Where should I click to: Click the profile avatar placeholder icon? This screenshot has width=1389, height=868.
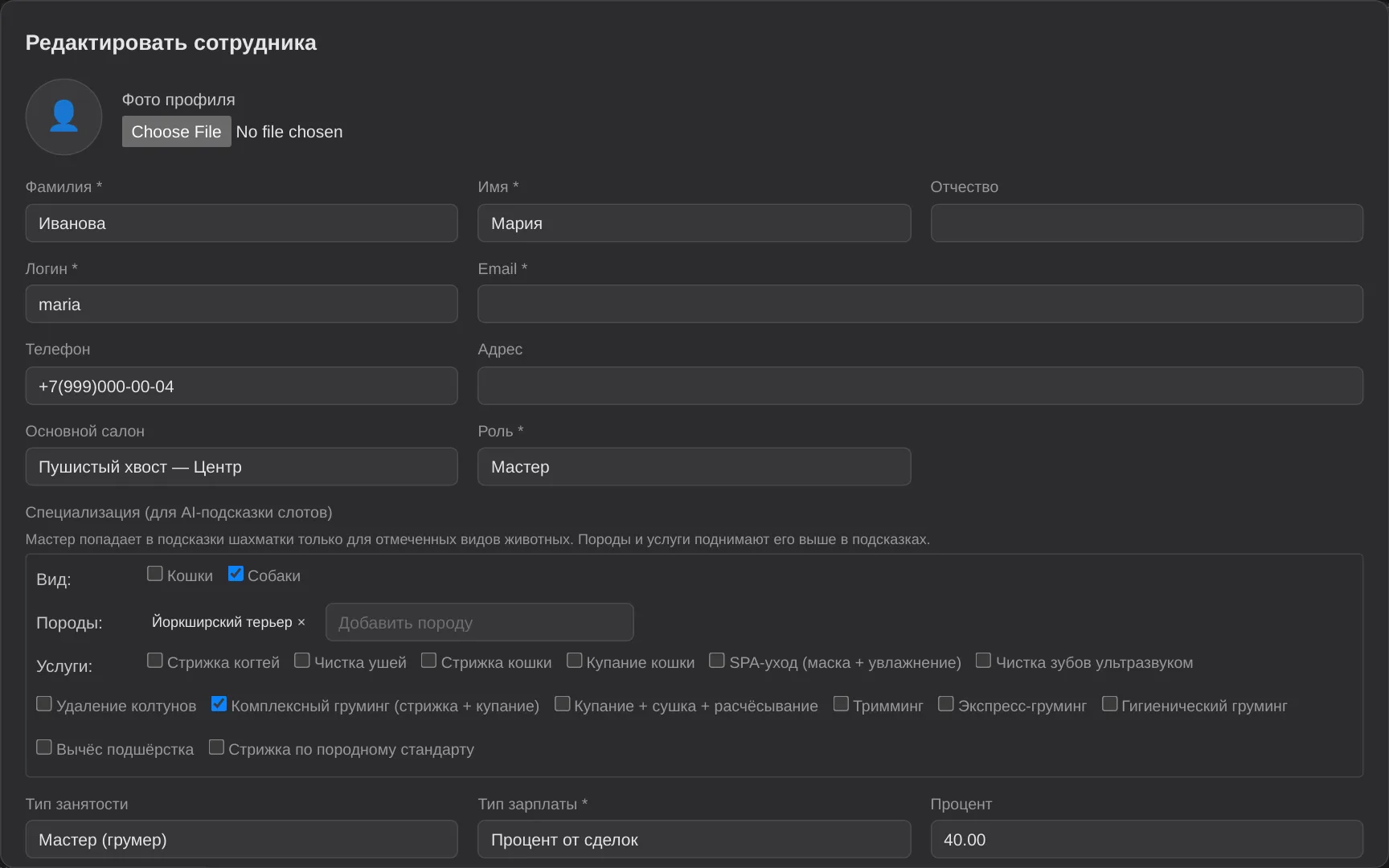click(x=64, y=117)
